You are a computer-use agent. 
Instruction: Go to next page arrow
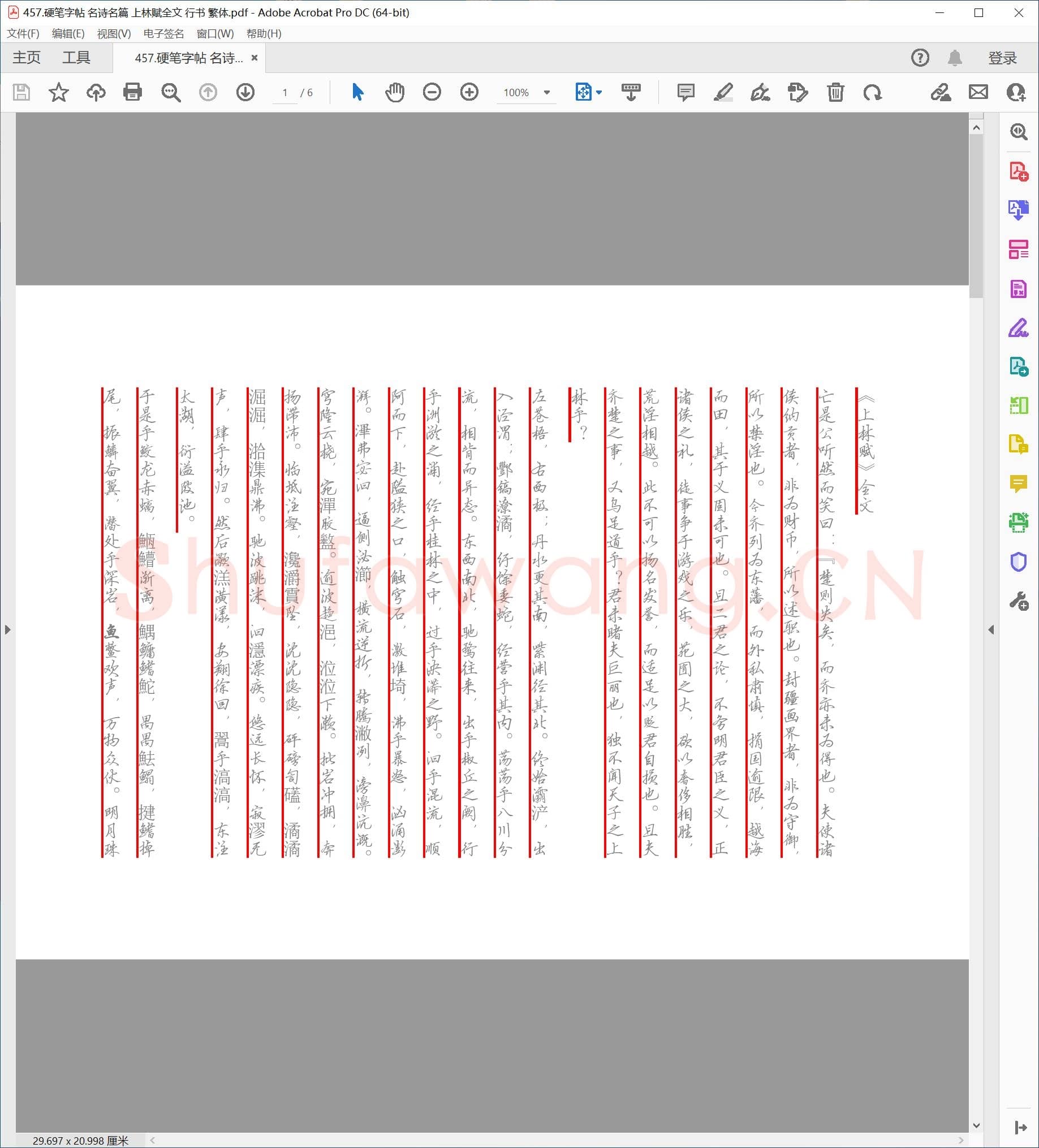pos(245,92)
